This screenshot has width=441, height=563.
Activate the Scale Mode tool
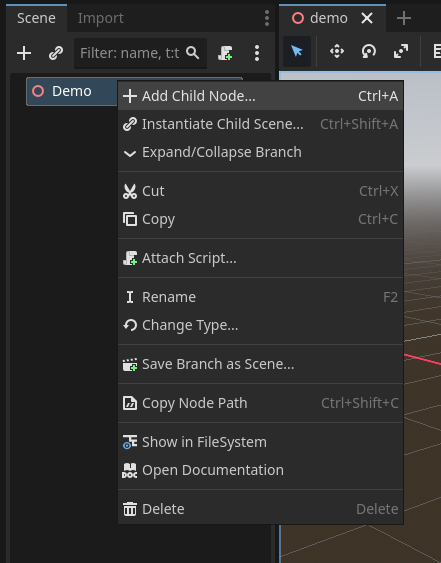[401, 51]
